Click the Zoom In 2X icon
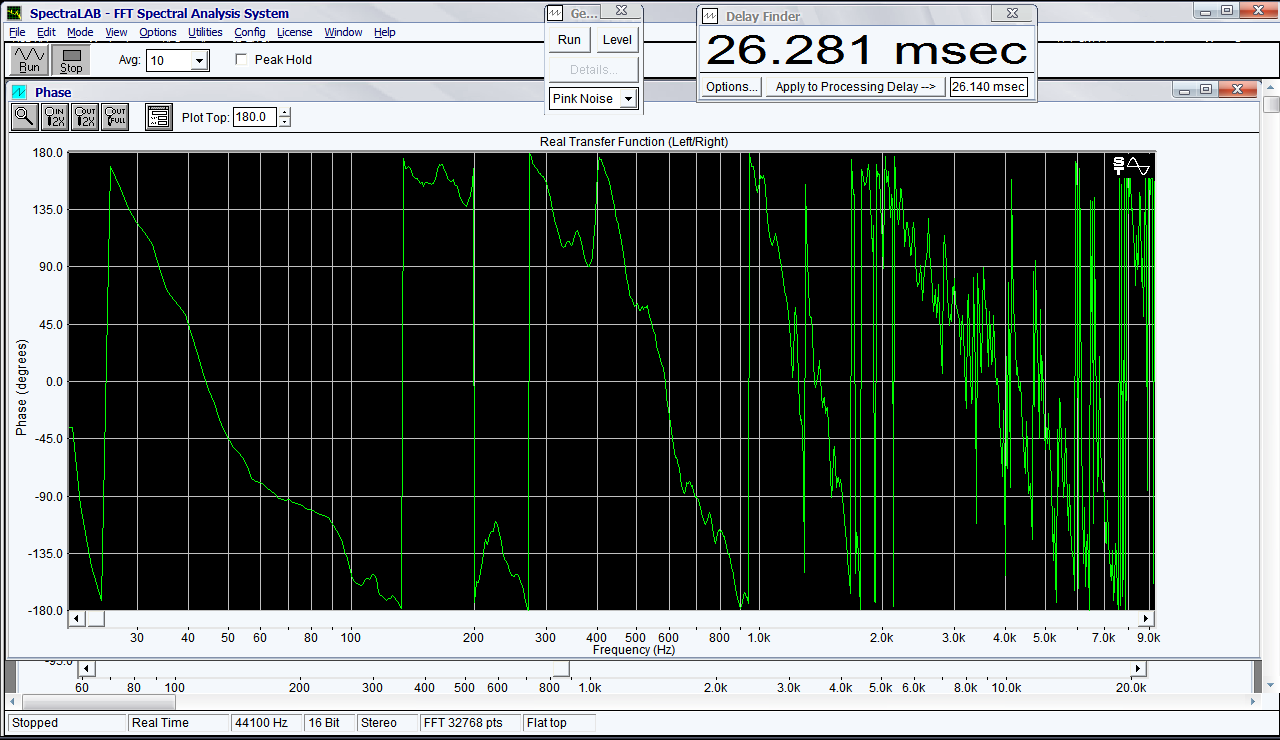 click(x=55, y=117)
